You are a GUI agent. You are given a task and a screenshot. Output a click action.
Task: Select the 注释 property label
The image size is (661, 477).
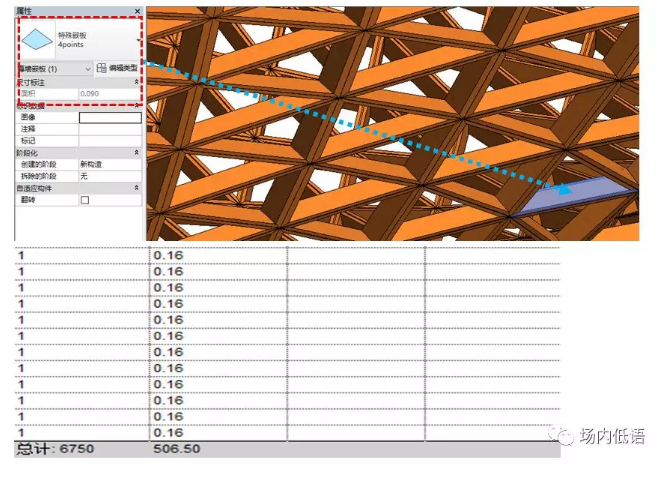28,129
